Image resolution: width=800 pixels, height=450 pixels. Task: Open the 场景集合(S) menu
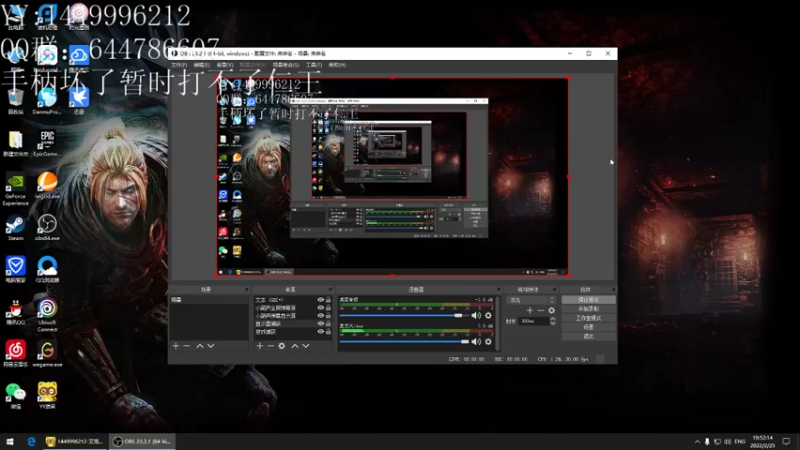coord(286,65)
